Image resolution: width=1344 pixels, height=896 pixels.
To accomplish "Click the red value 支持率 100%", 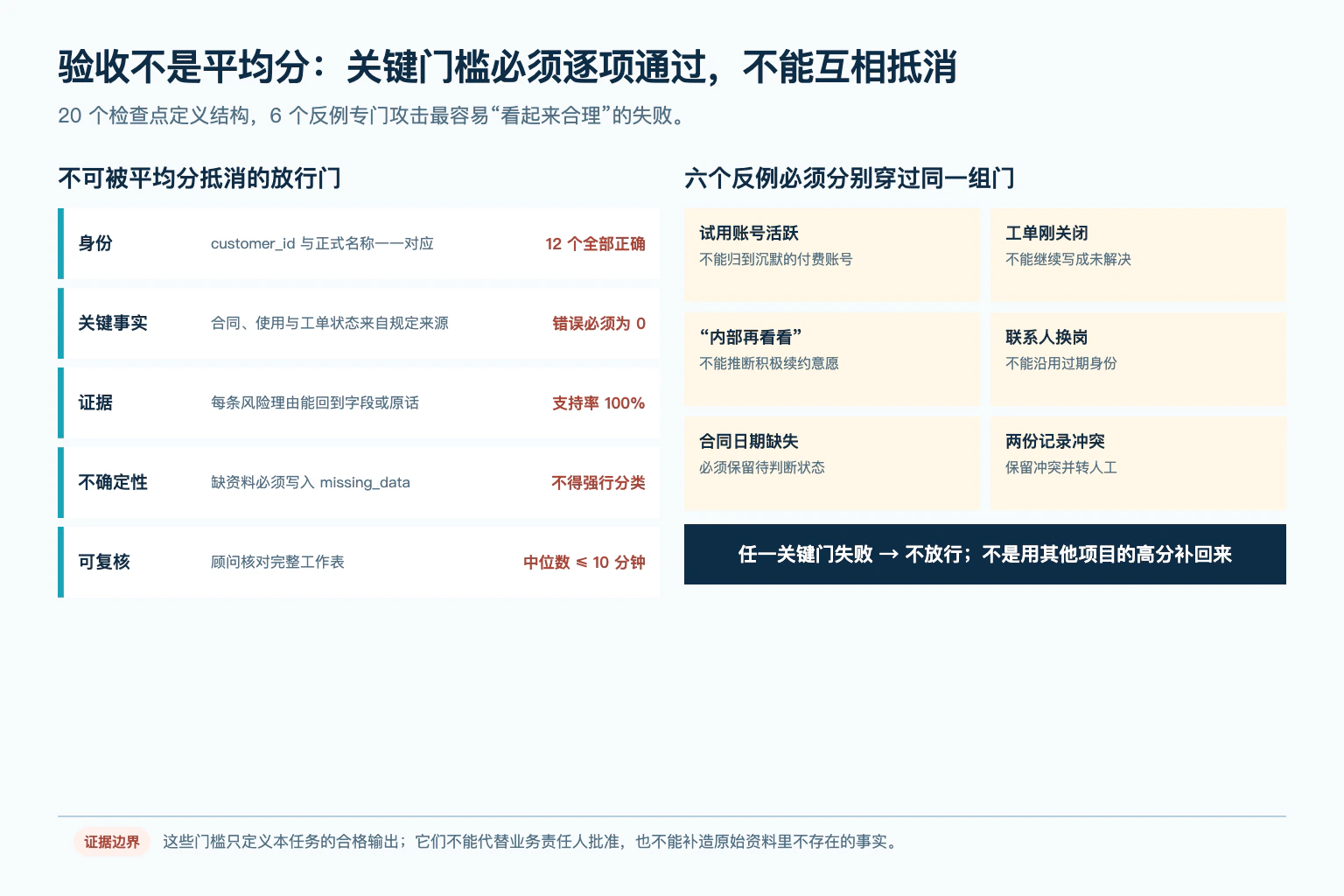I will [x=598, y=403].
